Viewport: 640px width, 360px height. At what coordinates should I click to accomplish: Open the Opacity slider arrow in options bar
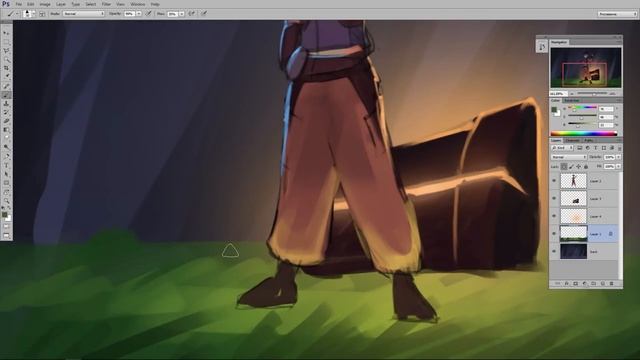tap(139, 13)
